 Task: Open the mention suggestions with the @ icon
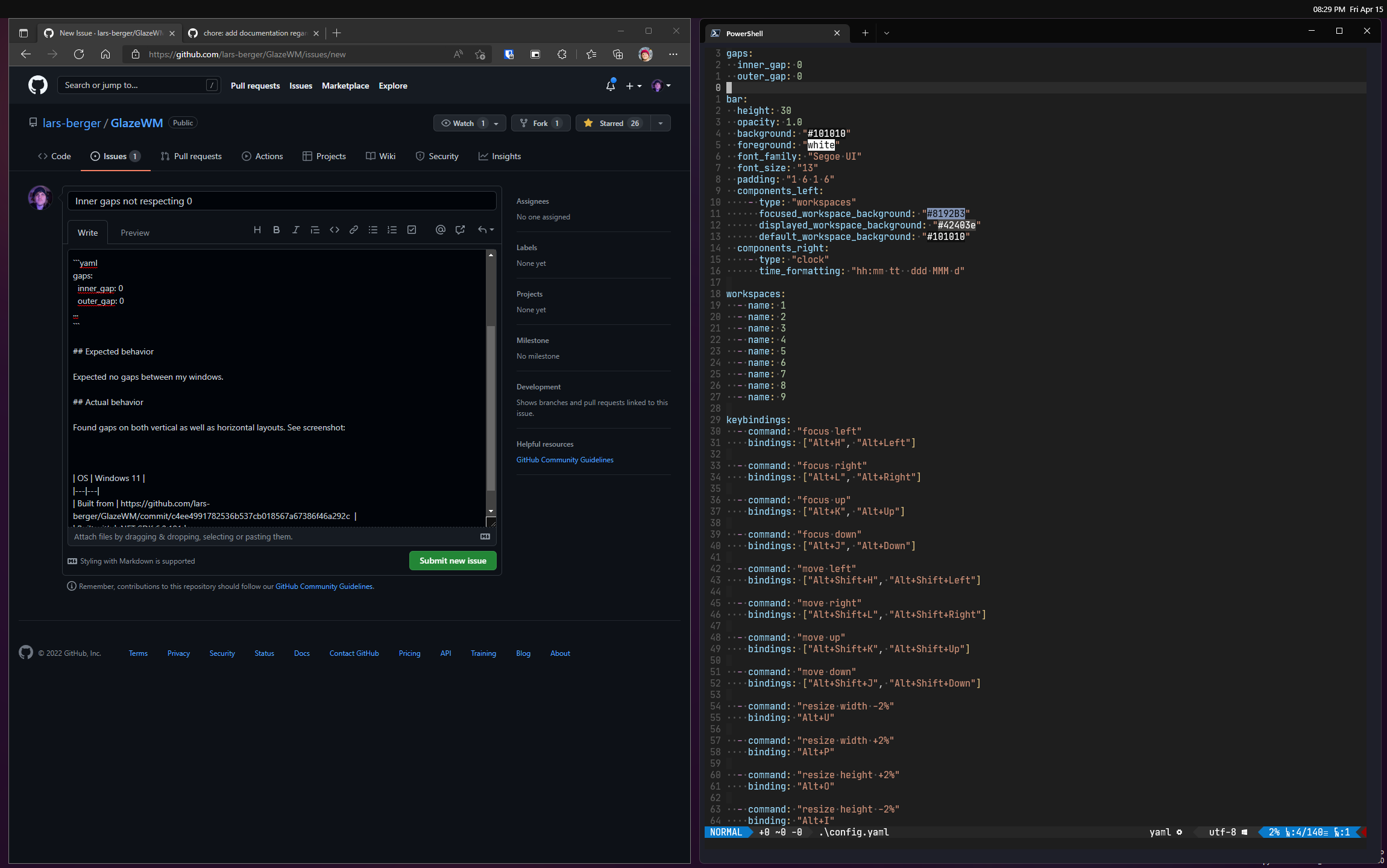click(440, 230)
